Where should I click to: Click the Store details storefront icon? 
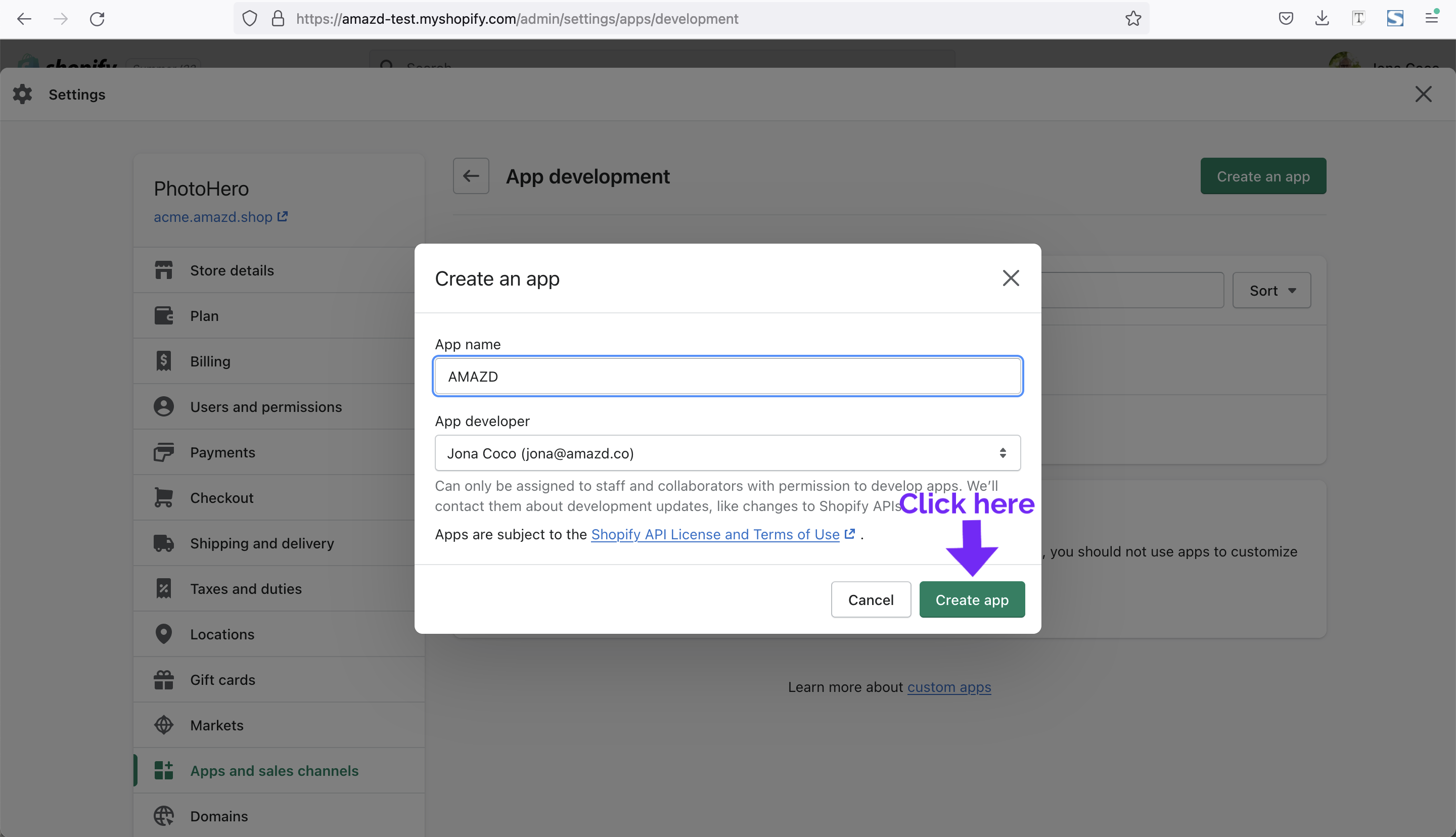point(164,270)
